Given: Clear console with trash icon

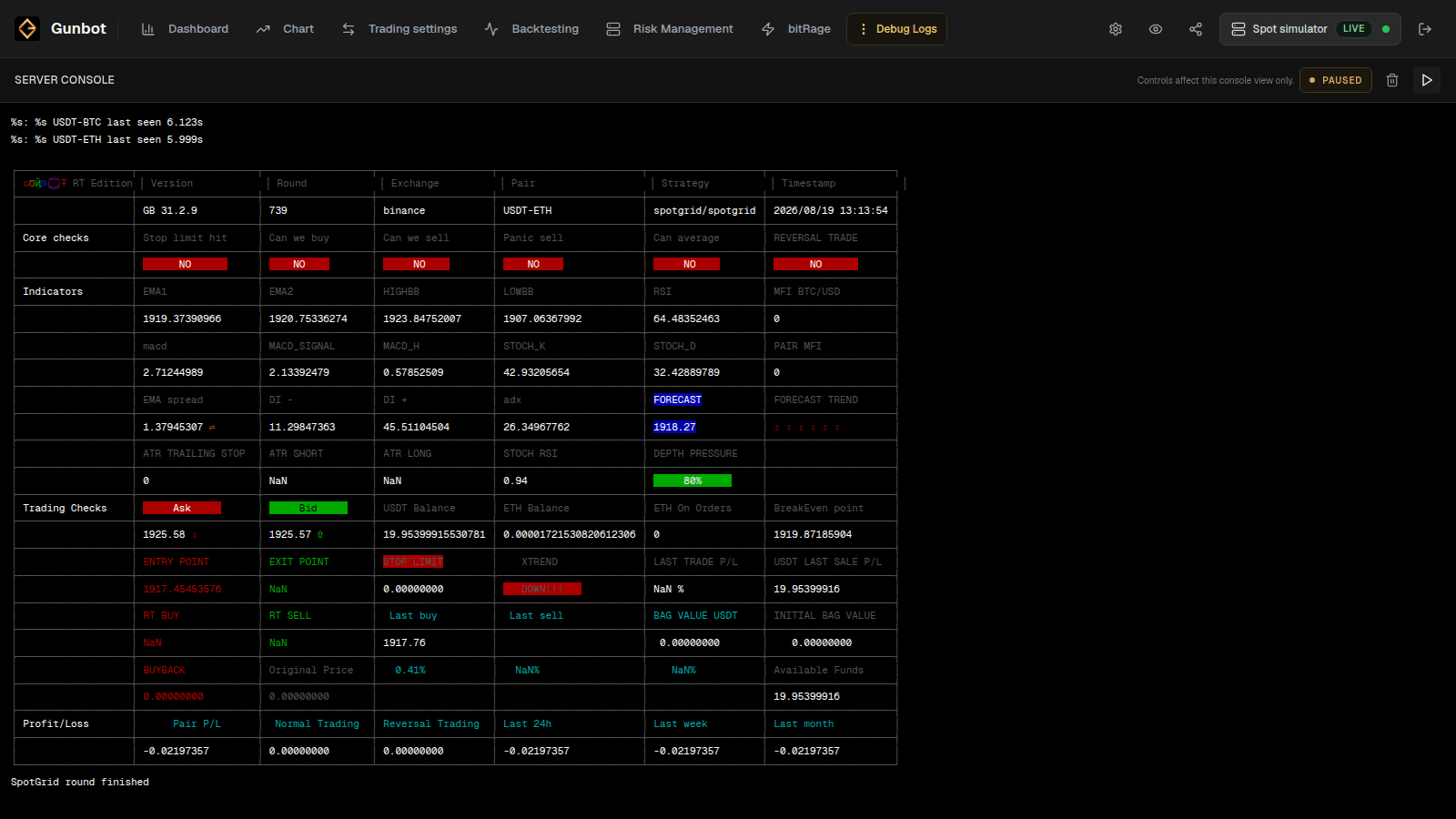Looking at the screenshot, I should coord(1392,80).
